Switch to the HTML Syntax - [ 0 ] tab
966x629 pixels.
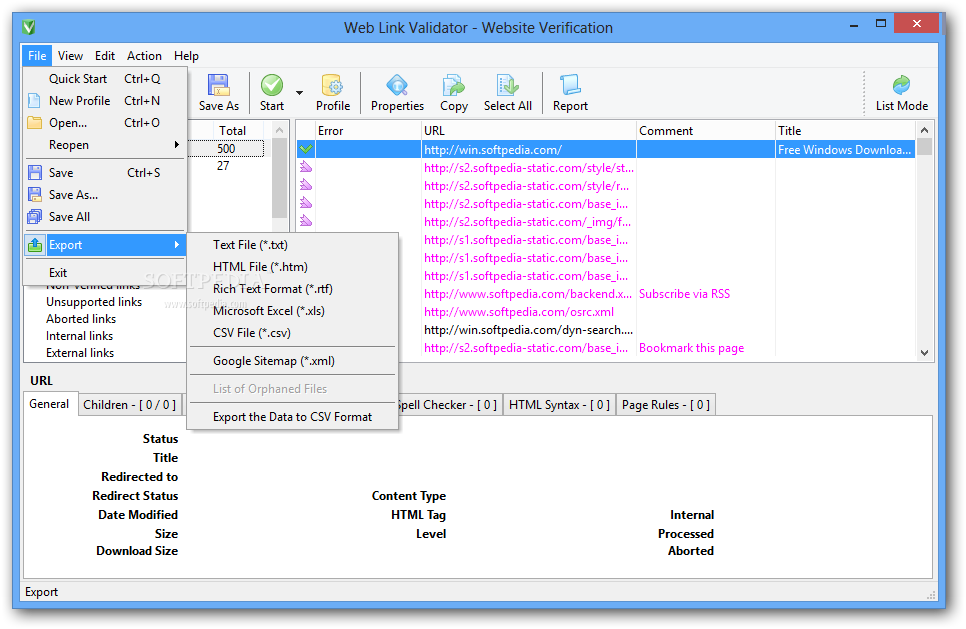pyautogui.click(x=559, y=405)
